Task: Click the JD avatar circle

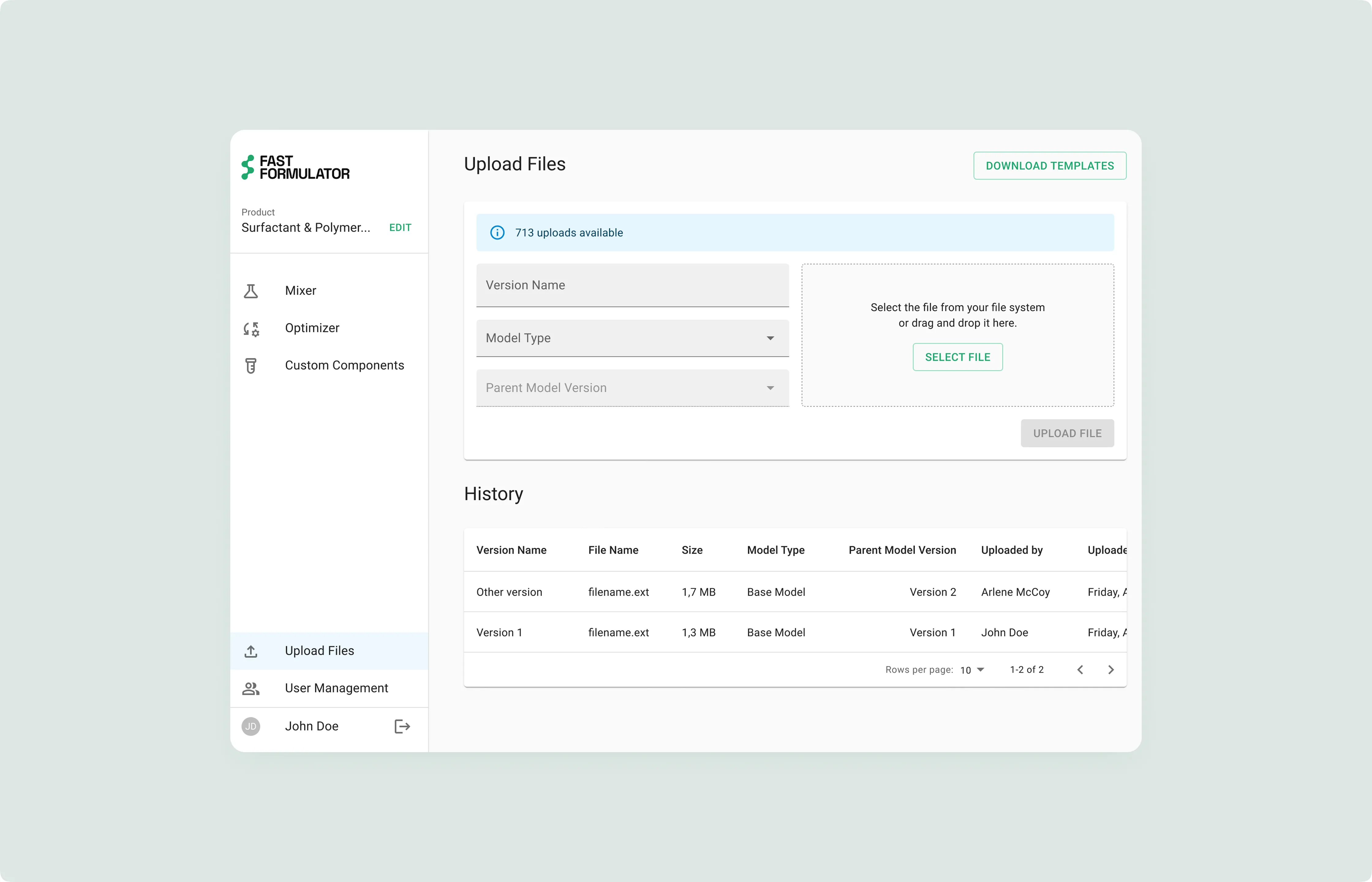Action: [x=251, y=726]
